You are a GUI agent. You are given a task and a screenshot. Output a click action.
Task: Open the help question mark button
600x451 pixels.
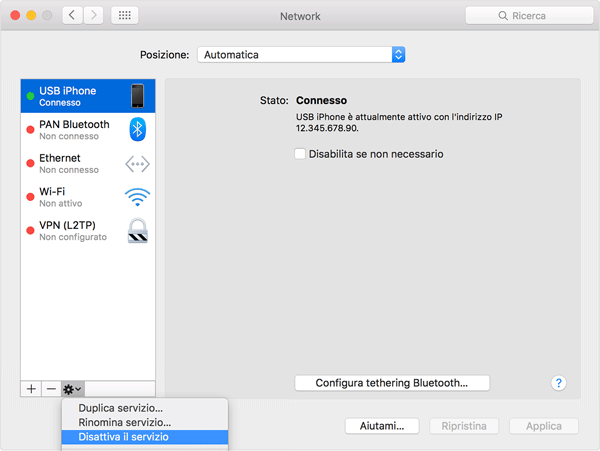(x=559, y=383)
